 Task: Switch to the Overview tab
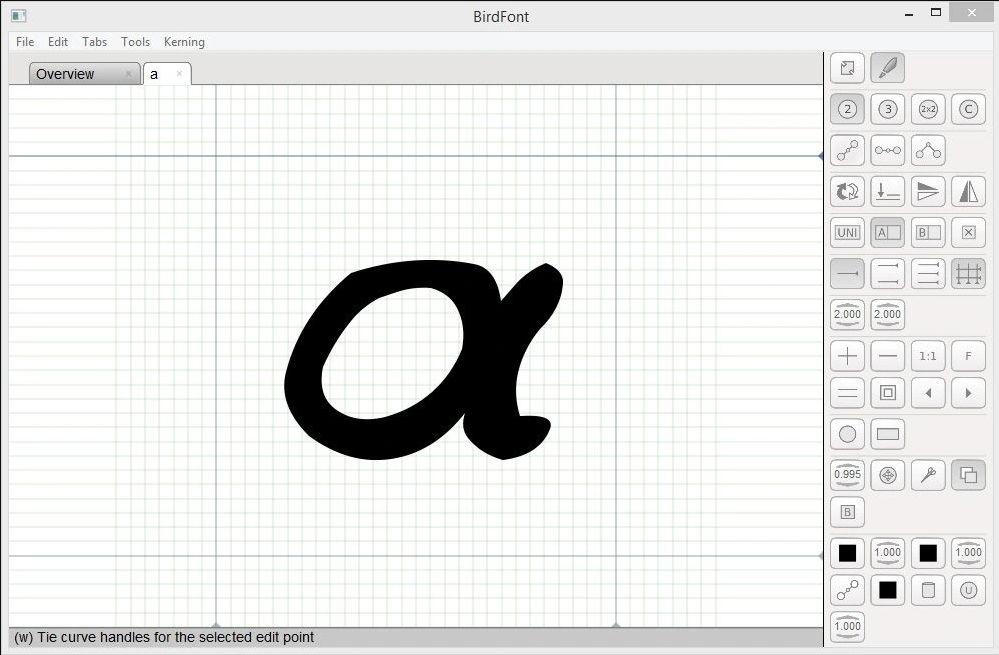66,74
